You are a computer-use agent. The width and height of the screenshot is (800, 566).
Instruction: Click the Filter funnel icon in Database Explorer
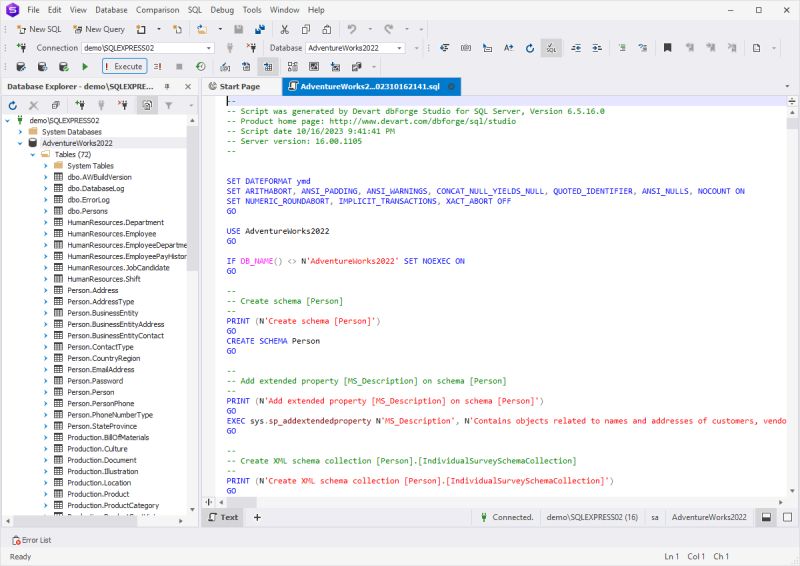(168, 105)
